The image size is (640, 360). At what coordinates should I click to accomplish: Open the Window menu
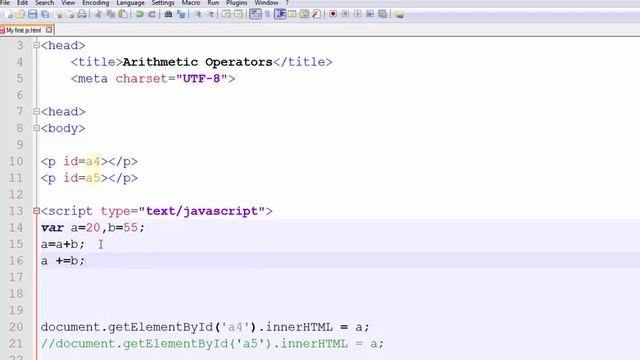pos(266,3)
